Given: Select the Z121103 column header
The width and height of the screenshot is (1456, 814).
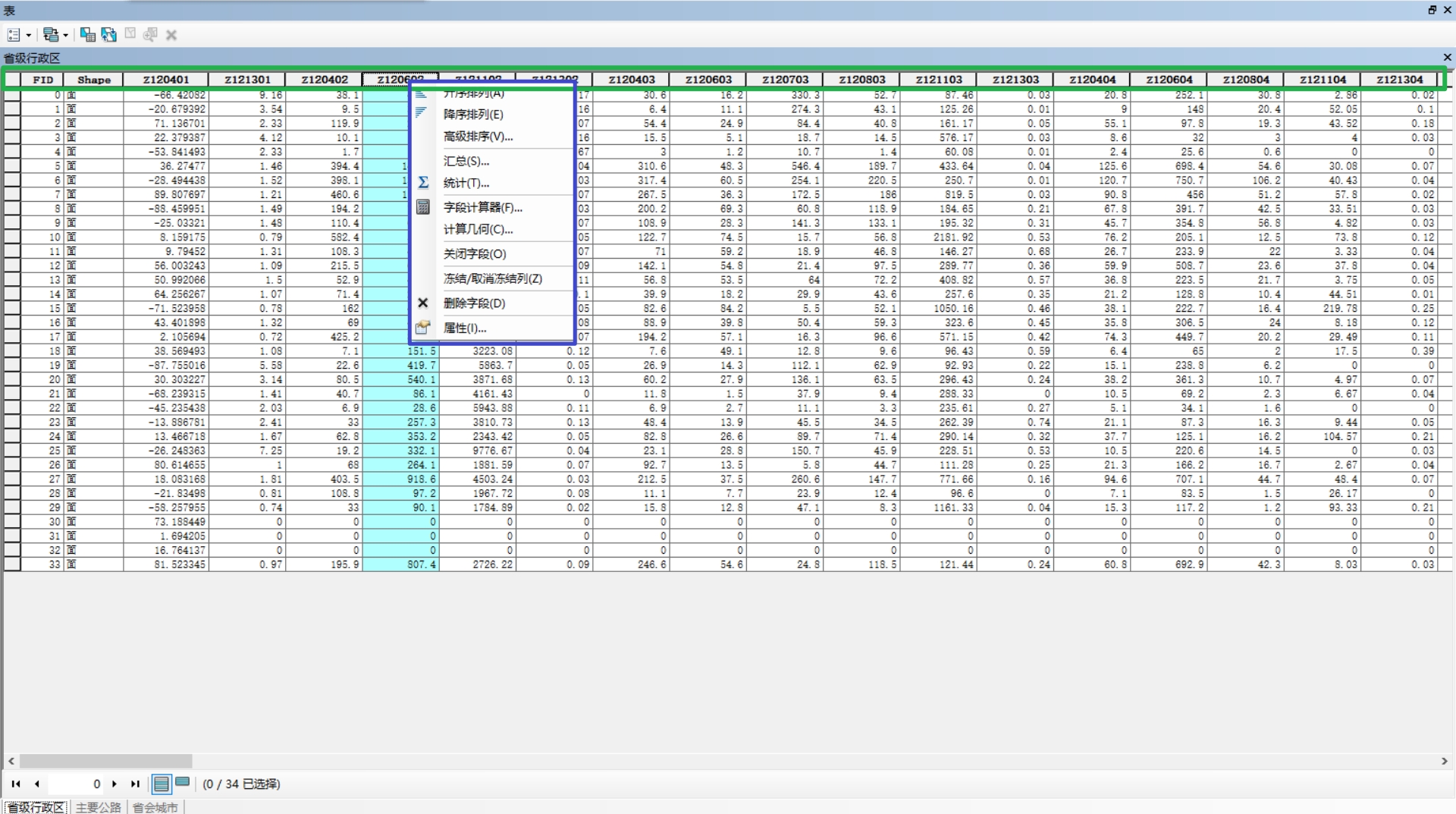Looking at the screenshot, I should (x=938, y=80).
